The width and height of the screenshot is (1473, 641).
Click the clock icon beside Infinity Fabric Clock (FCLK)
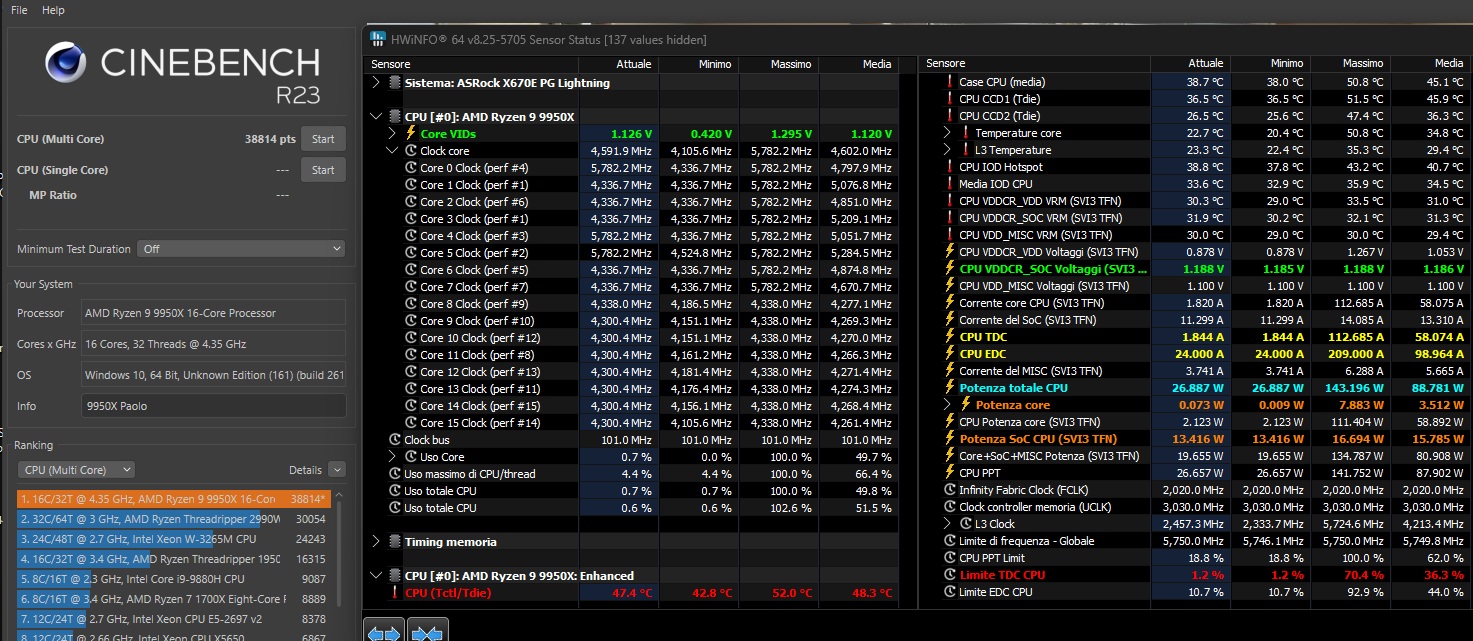[950, 490]
